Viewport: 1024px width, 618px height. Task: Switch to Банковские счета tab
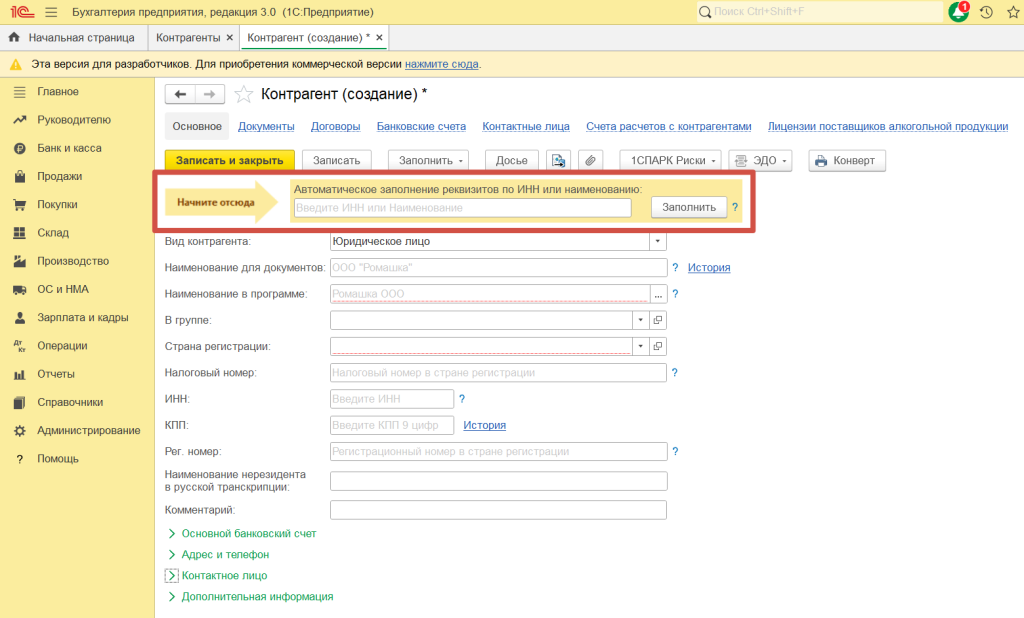click(421, 126)
